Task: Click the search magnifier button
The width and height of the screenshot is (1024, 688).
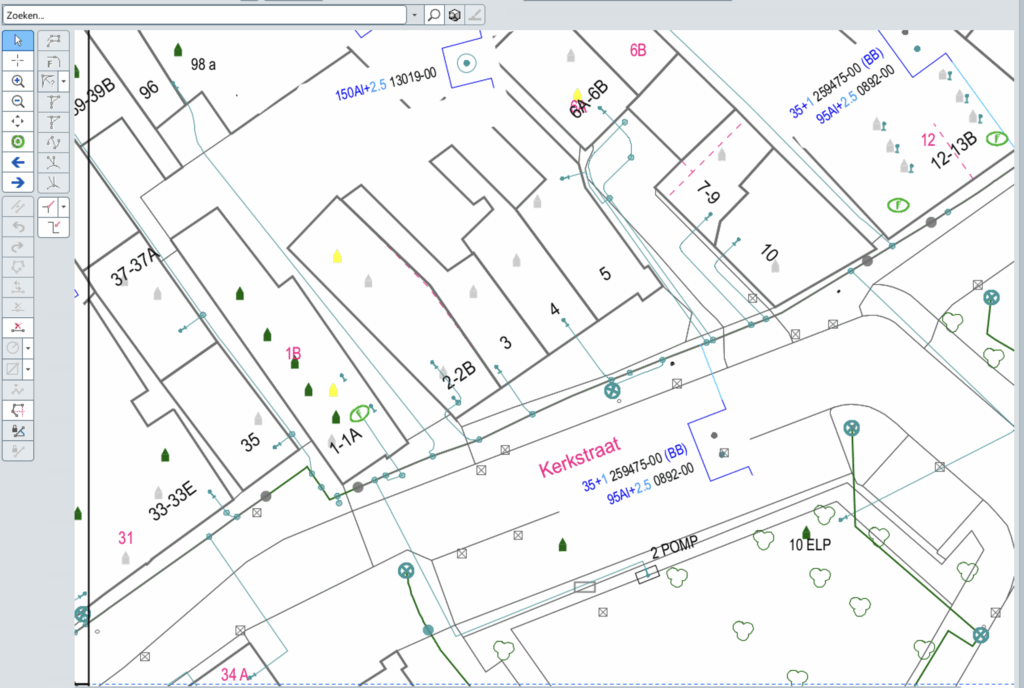Action: click(434, 14)
